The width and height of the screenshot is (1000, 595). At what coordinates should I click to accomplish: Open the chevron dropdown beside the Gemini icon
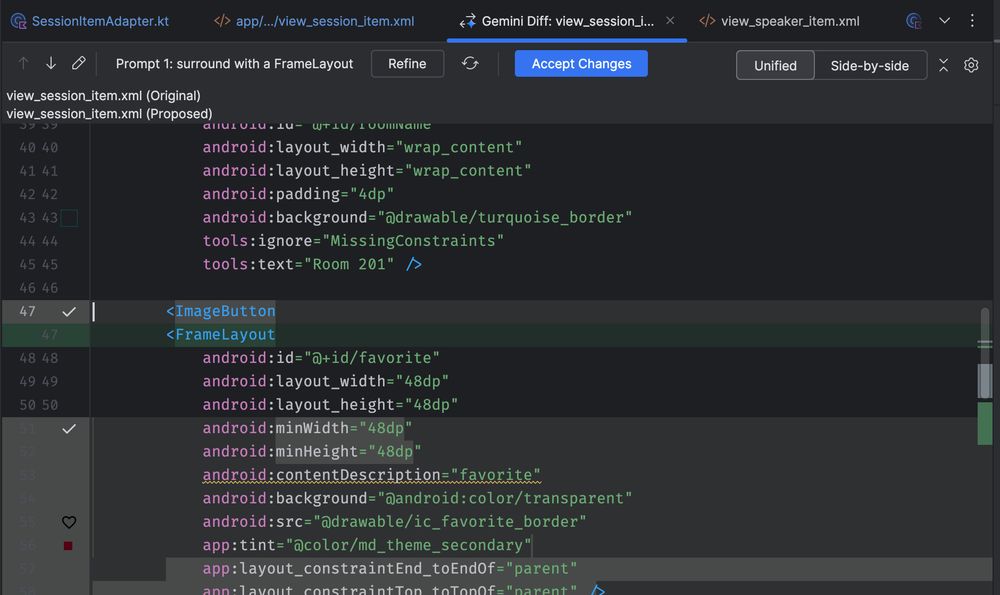944,20
